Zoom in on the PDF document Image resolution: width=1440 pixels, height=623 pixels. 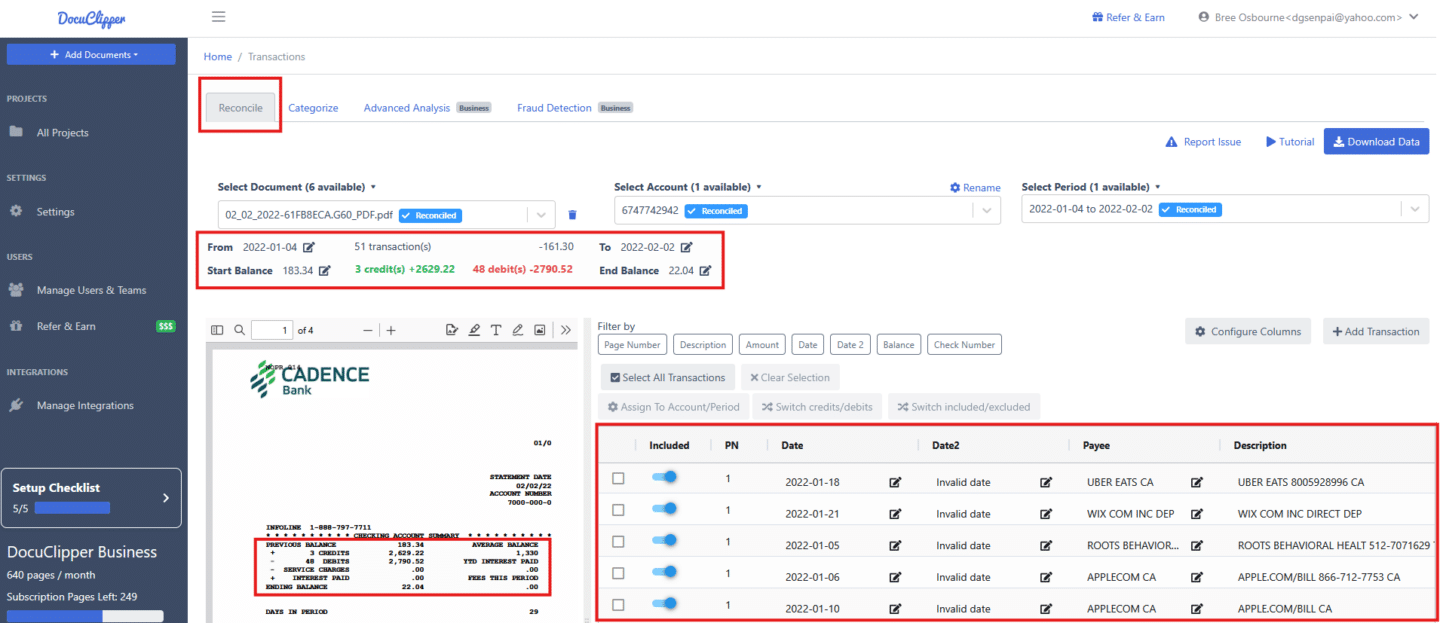[391, 330]
